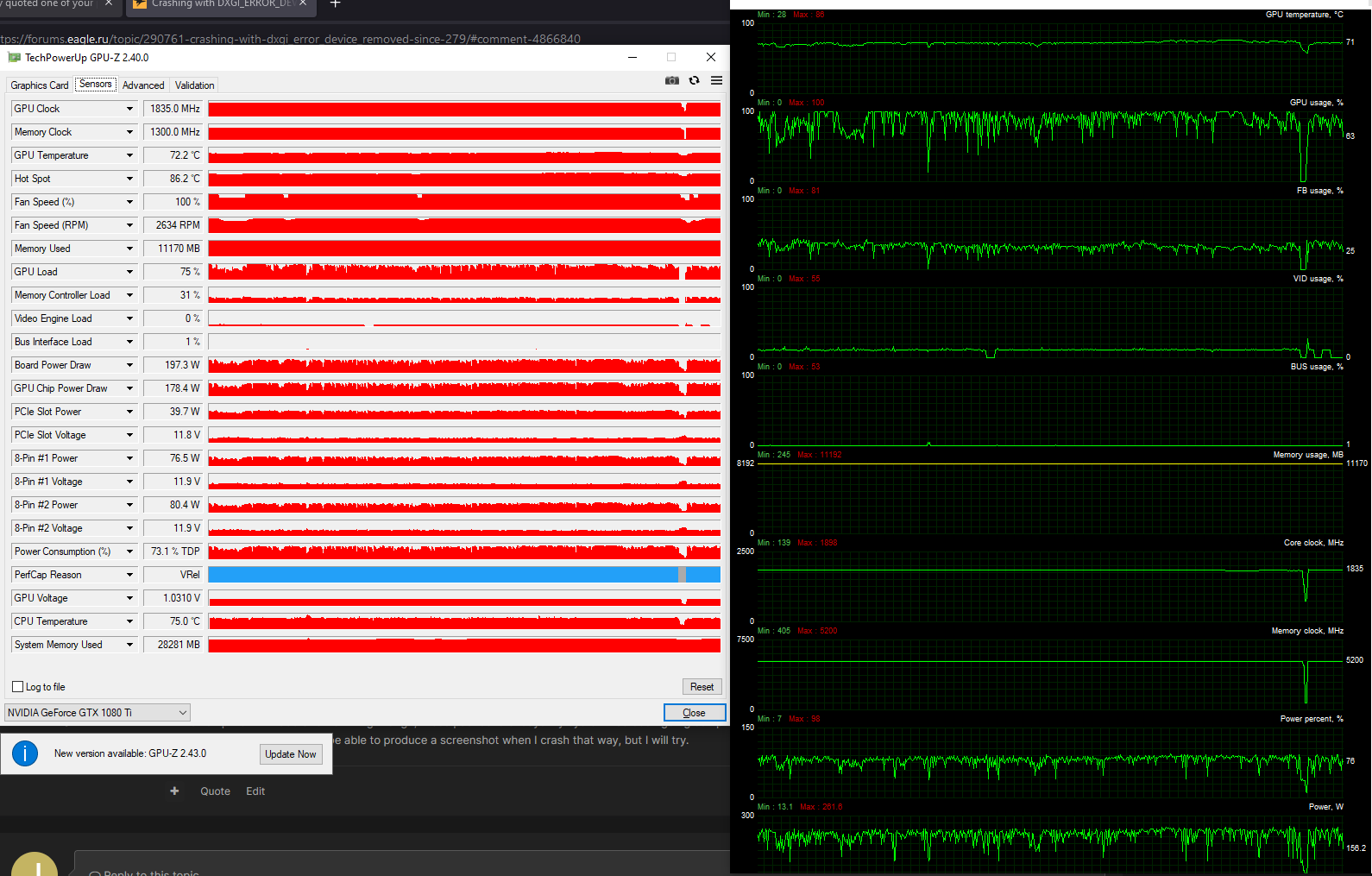This screenshot has width=1372, height=876.
Task: Click the Reset button
Action: (x=702, y=687)
